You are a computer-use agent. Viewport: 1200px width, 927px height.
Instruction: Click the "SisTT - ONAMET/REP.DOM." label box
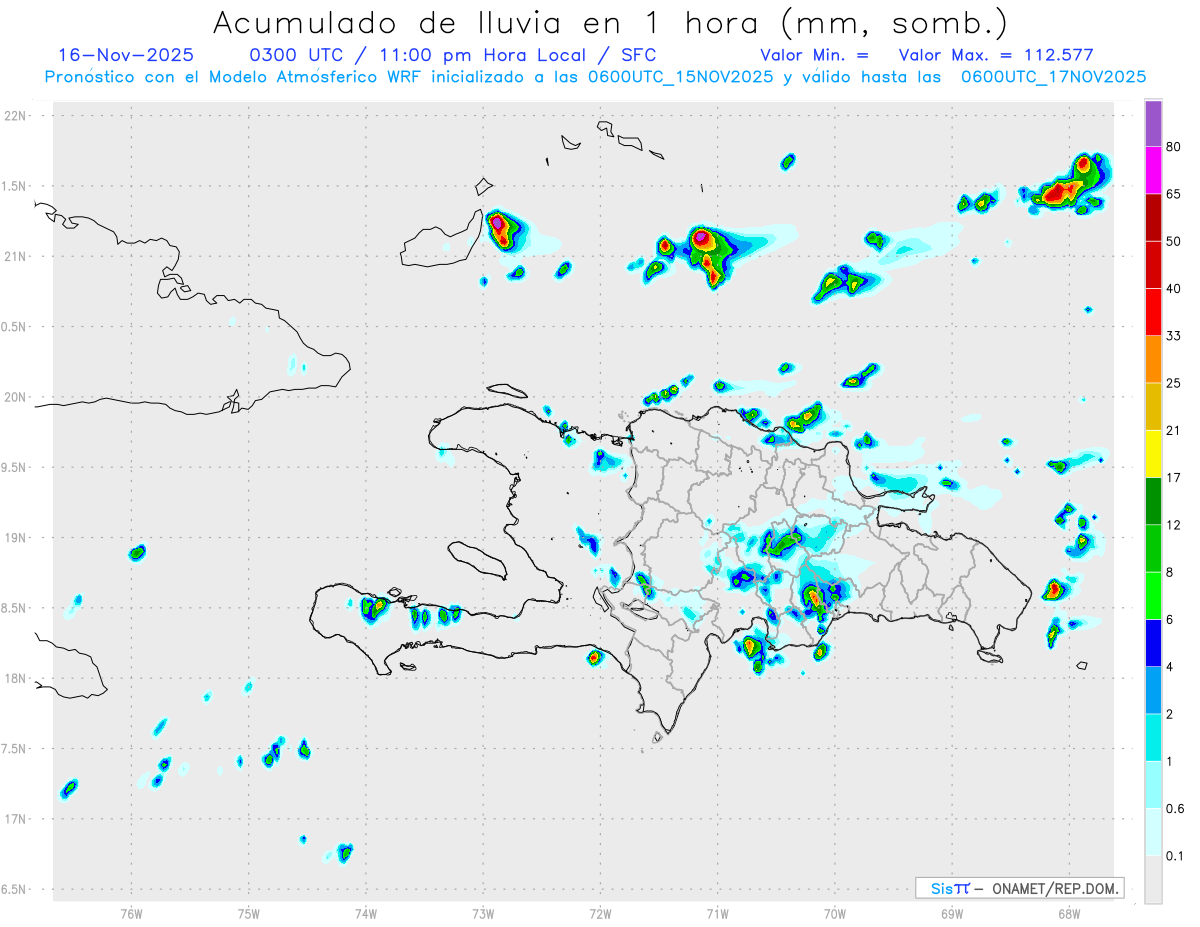click(x=1019, y=888)
